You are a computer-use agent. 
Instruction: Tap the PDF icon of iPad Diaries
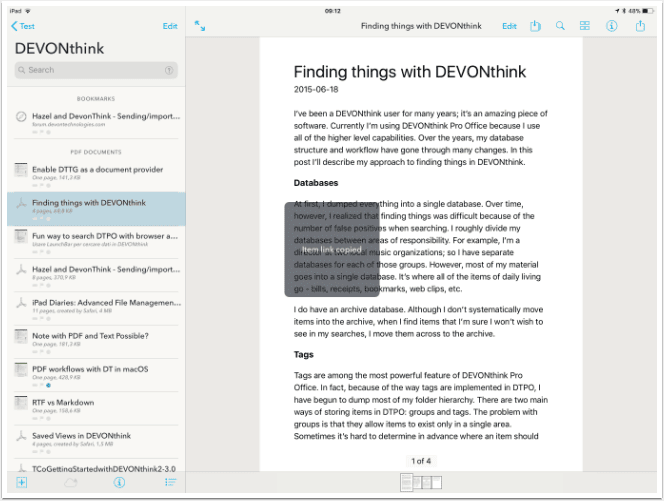[21, 303]
